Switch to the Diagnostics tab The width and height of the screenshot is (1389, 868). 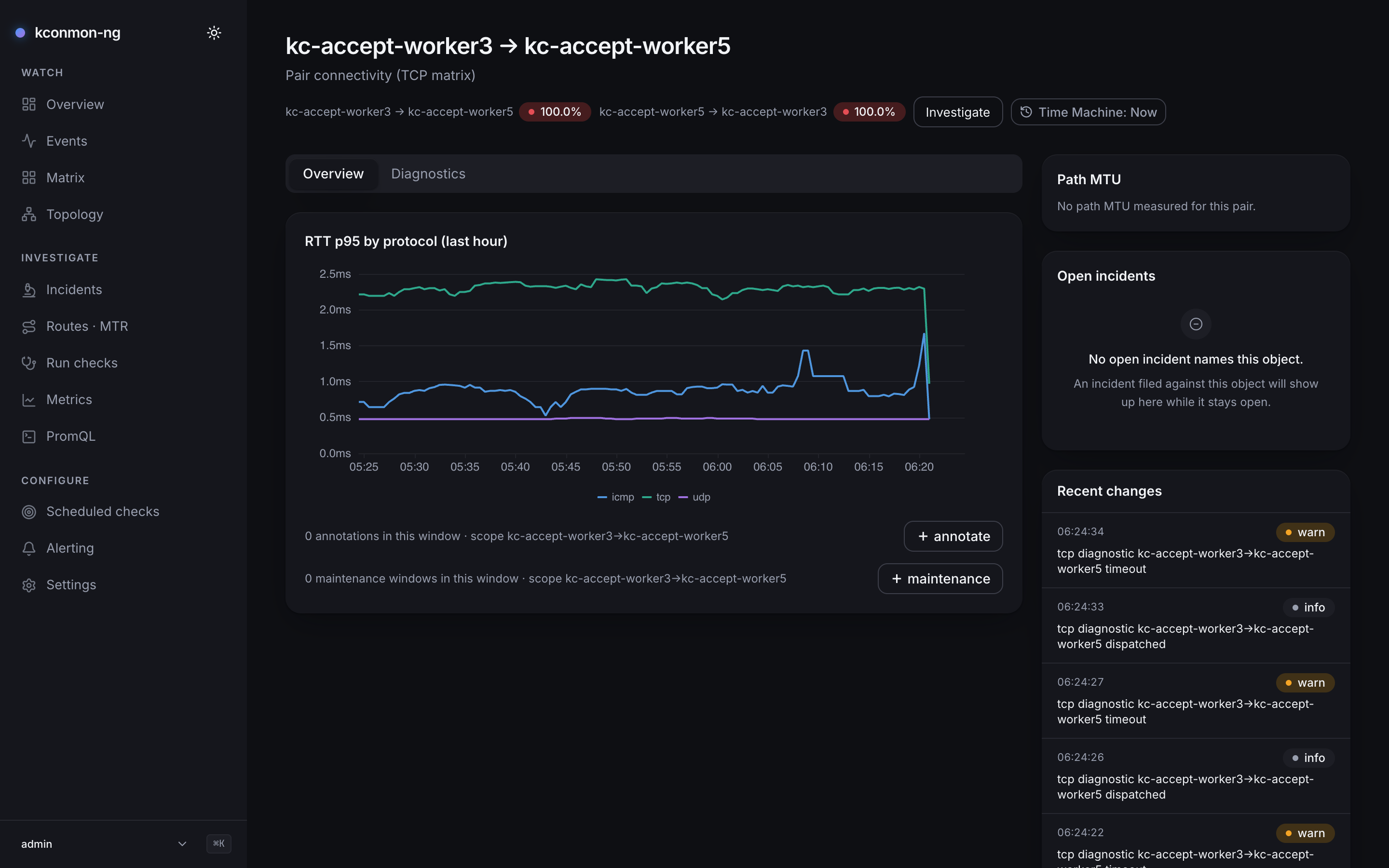pos(428,174)
